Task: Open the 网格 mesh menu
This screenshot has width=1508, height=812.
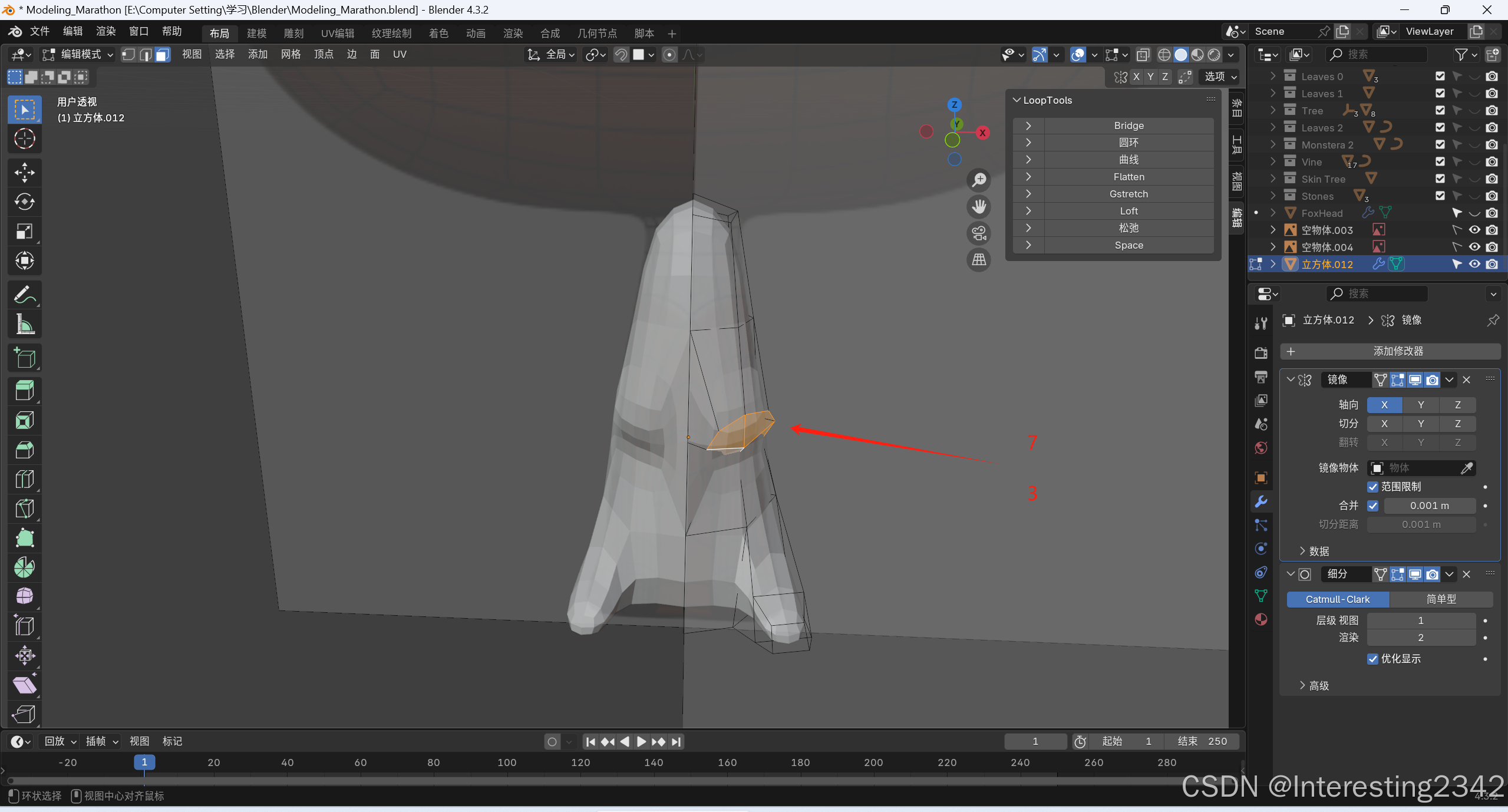Action: point(291,55)
